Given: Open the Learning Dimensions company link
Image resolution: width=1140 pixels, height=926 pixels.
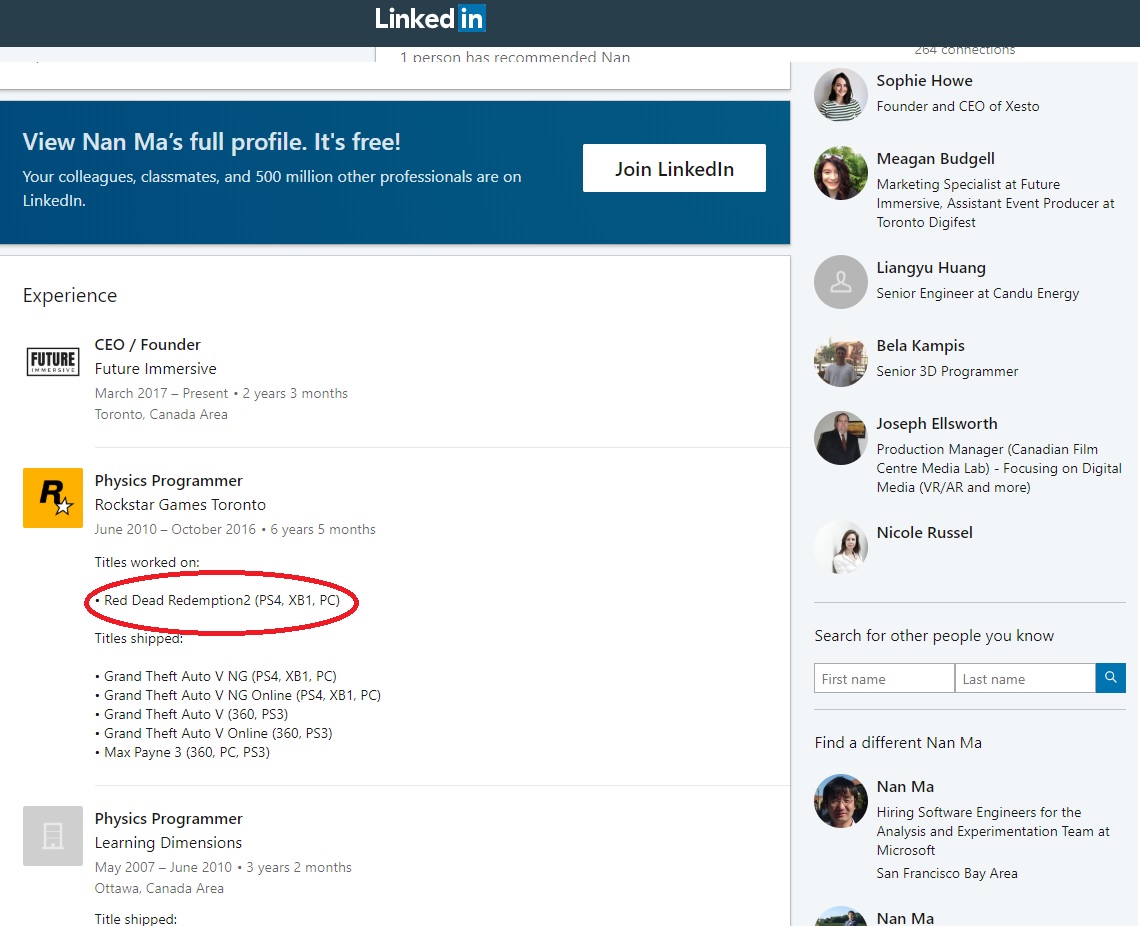Looking at the screenshot, I should [x=168, y=843].
